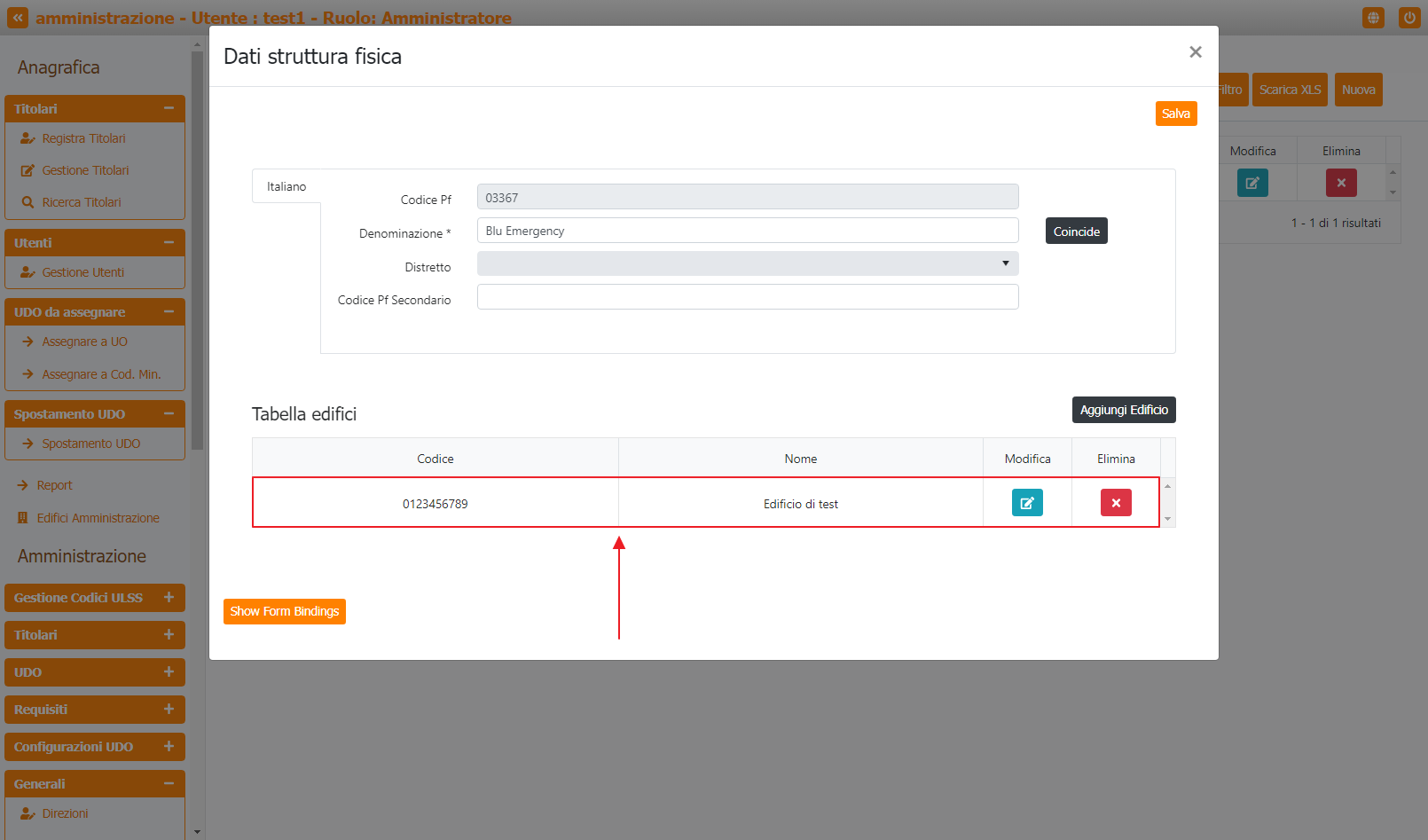
Task: Click the red delete icon in edifici table
Action: tap(1116, 503)
